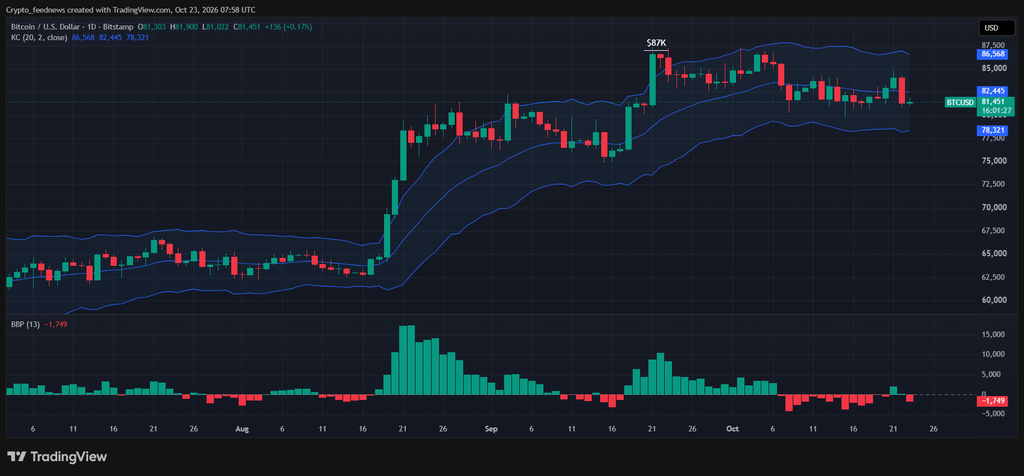
Task: Click the KC legend upper value 86,568
Action: [x=83, y=37]
